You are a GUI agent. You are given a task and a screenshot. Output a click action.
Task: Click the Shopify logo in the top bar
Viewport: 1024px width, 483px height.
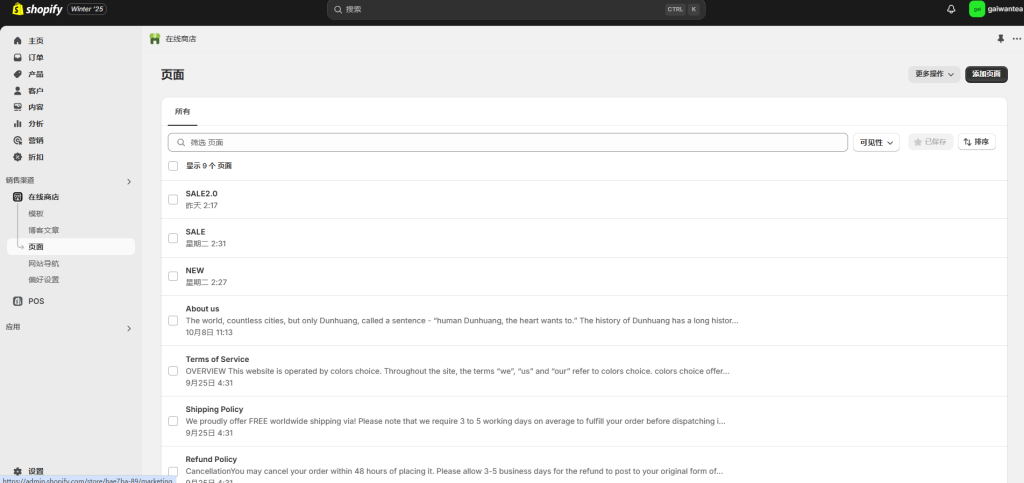pyautogui.click(x=37, y=9)
